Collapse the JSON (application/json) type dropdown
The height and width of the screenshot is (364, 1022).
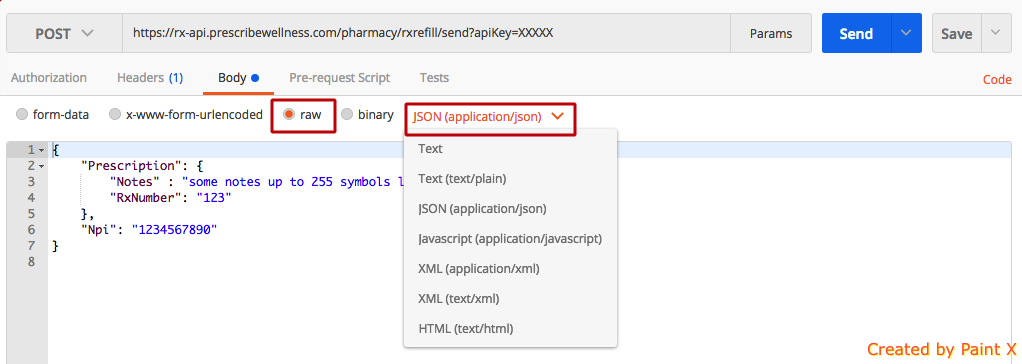[489, 117]
